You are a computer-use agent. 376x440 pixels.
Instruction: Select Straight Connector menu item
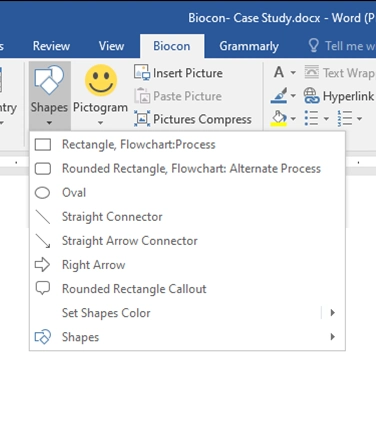coord(187,217)
